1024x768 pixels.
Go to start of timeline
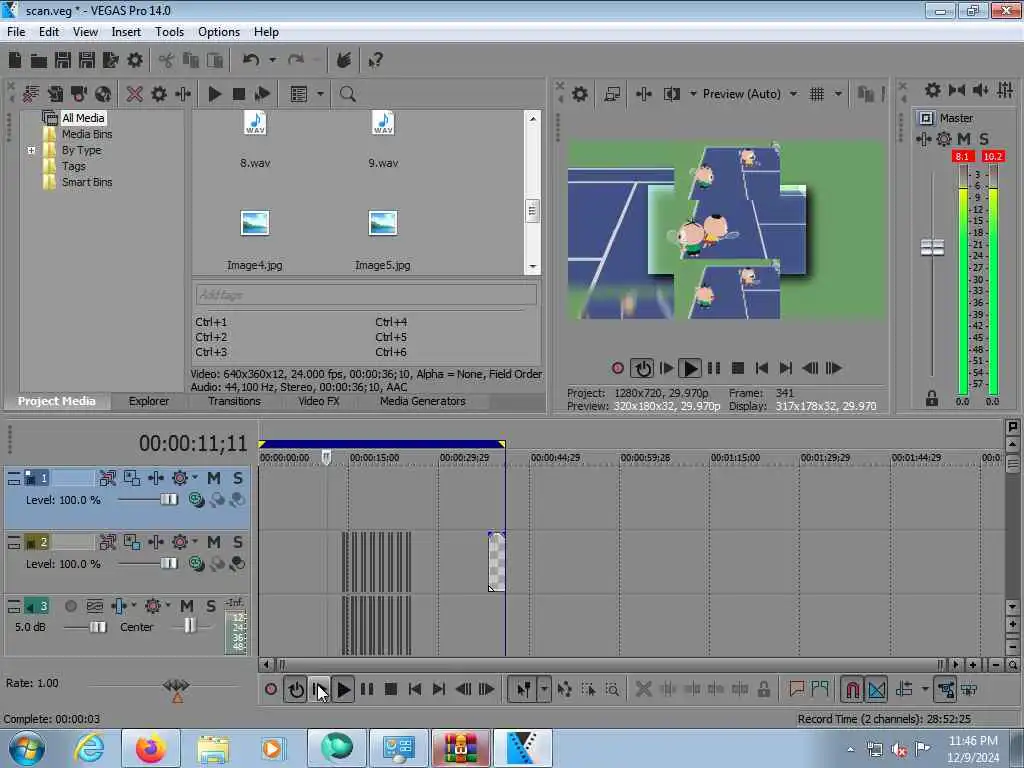[415, 689]
